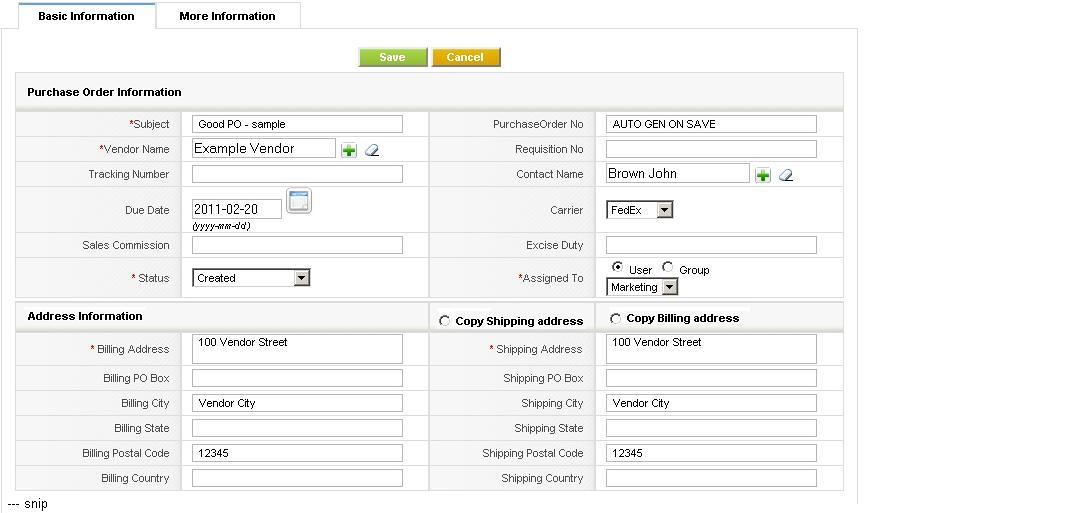This screenshot has height=513, width=1075.
Task: Click the Carrier label
Action: pyautogui.click(x=567, y=210)
